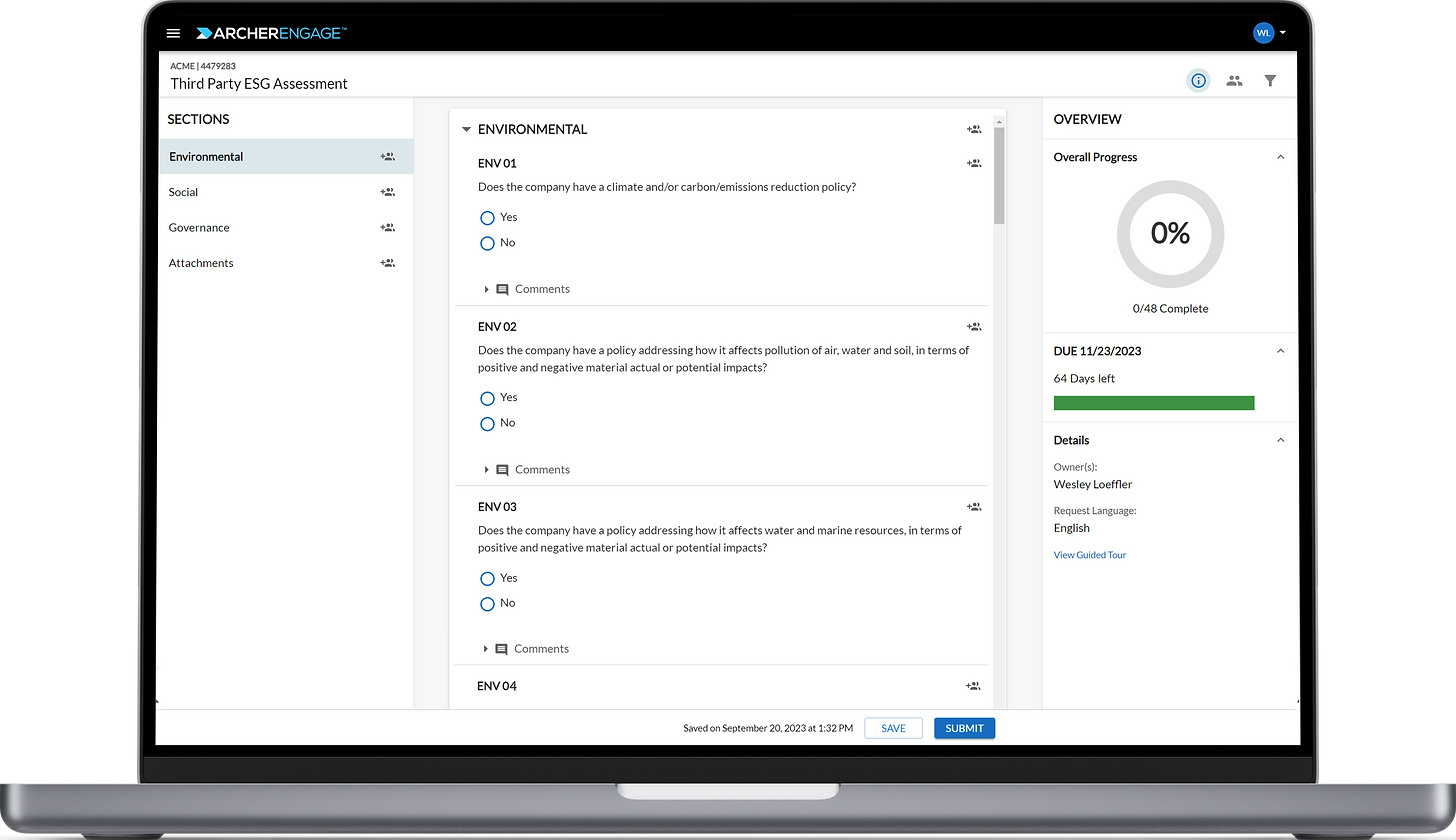The width and height of the screenshot is (1456, 840).
Task: Assign user to question ENV 01
Action: click(x=974, y=163)
